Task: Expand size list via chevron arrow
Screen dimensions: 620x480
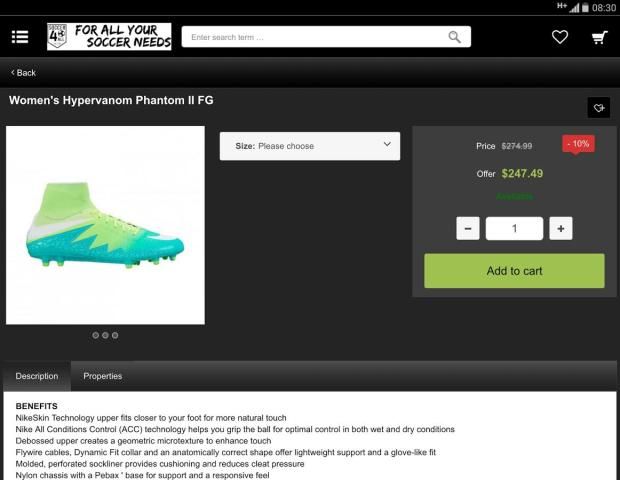Action: pyautogui.click(x=387, y=144)
